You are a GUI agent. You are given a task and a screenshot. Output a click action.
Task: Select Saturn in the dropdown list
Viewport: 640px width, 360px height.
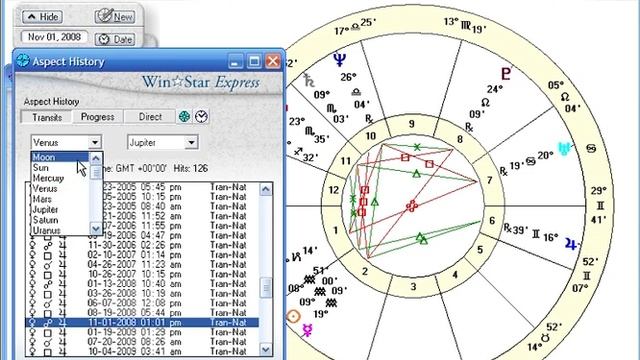point(60,220)
